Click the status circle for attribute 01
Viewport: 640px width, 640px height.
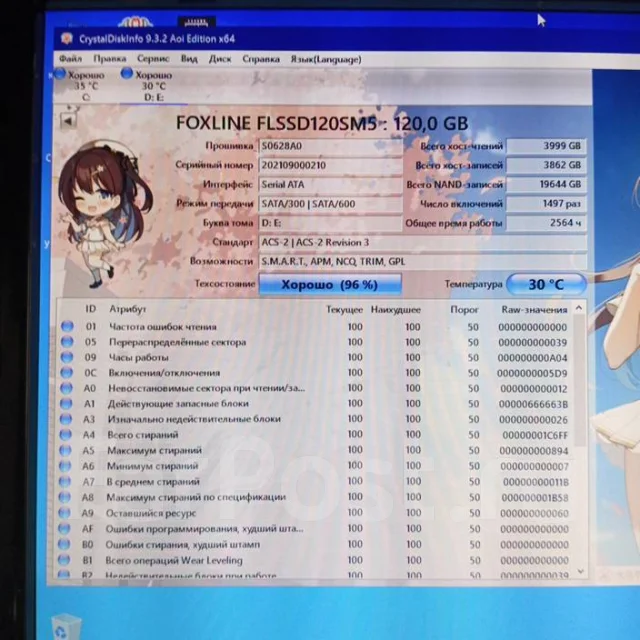tap(67, 326)
